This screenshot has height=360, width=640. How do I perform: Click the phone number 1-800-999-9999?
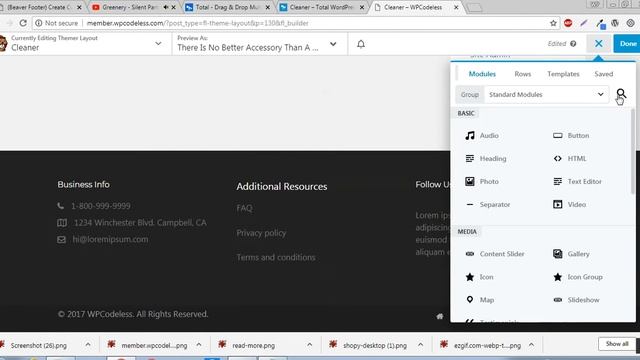(101, 206)
